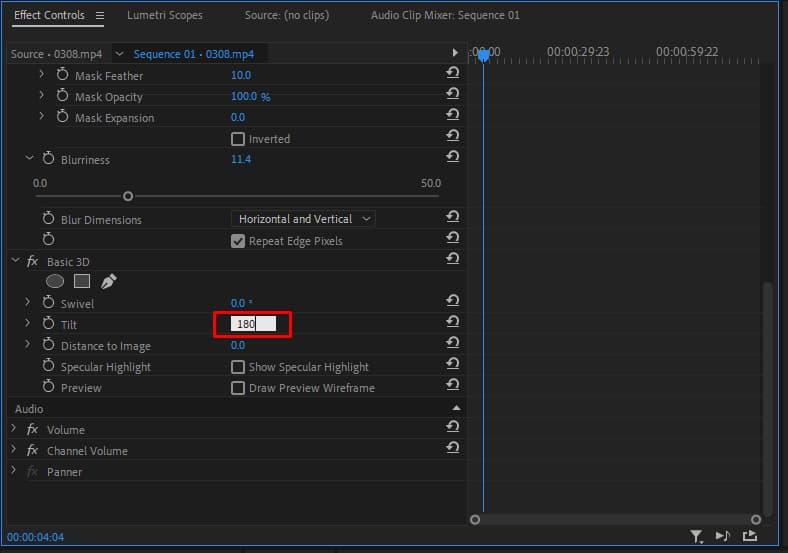Expand the Volume audio effect
Viewport: 788px width, 553px height.
(14, 429)
